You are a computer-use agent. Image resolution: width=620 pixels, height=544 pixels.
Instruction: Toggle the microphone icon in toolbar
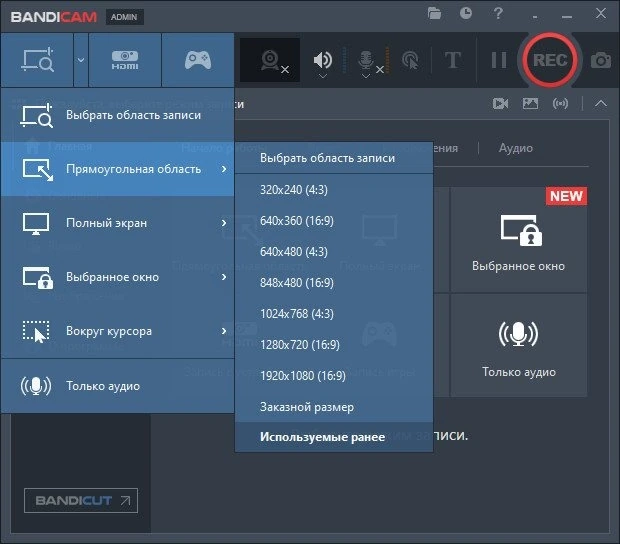tap(366, 60)
